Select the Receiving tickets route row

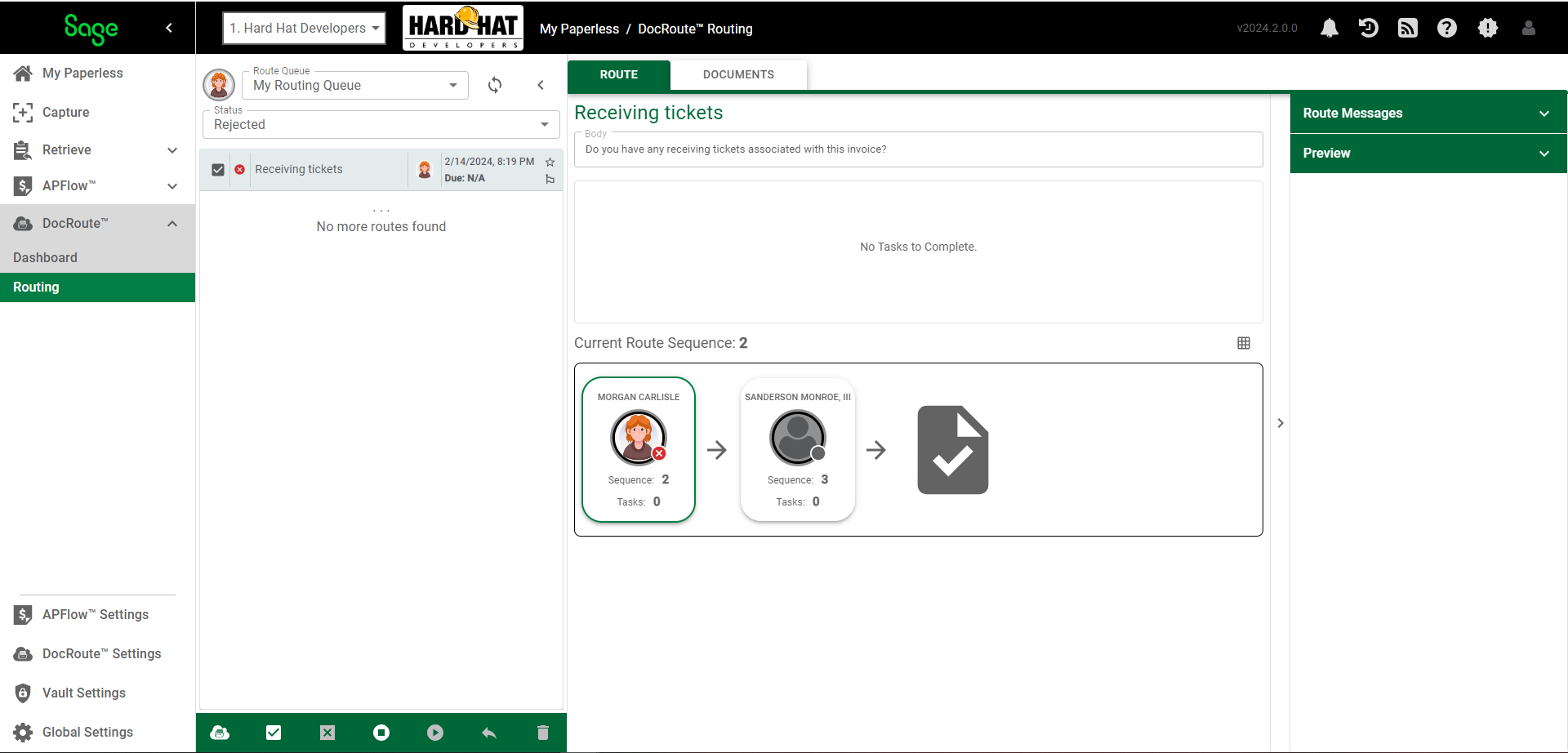[x=381, y=170]
